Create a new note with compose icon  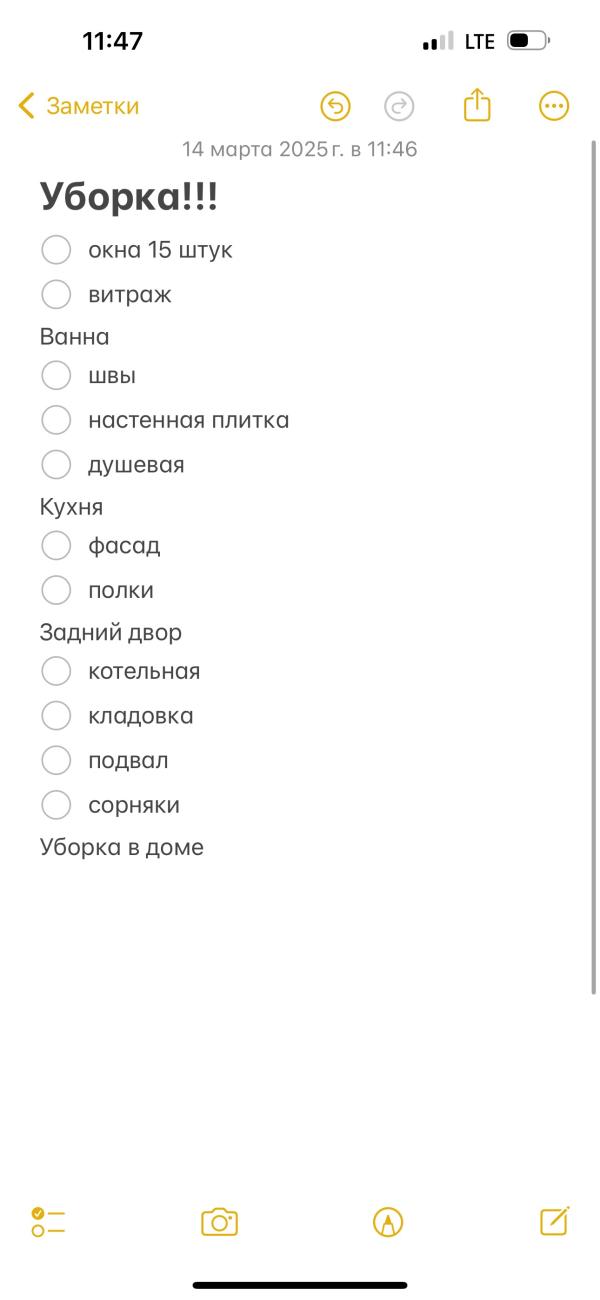(x=554, y=1221)
